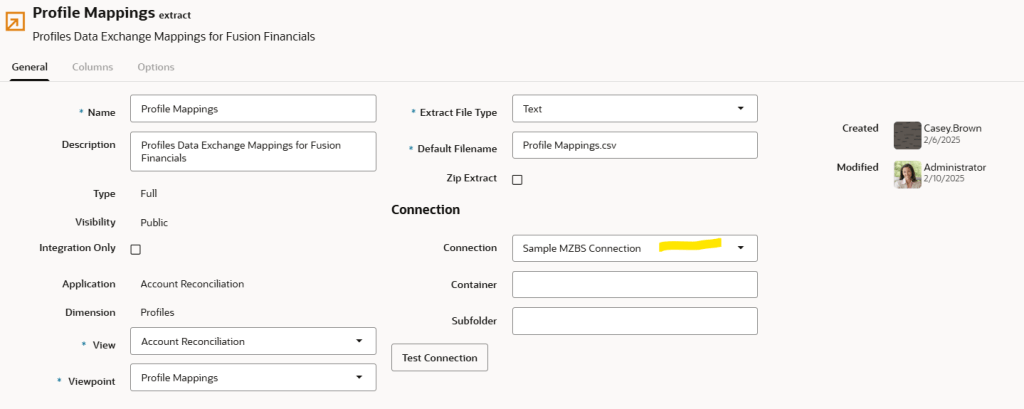This screenshot has width=1024, height=409.
Task: Switch to the Columns tab
Action: click(x=92, y=67)
